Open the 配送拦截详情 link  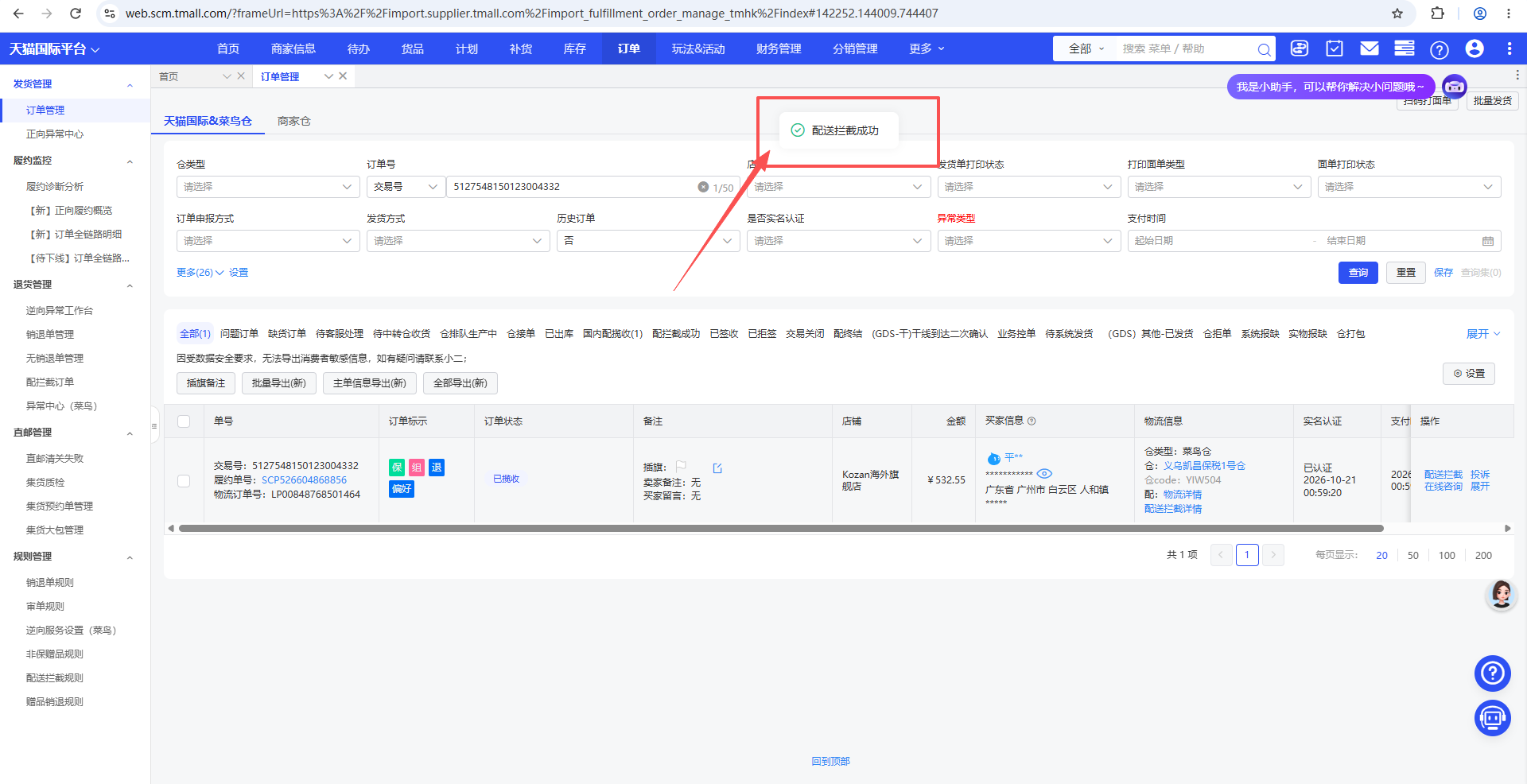click(1173, 509)
